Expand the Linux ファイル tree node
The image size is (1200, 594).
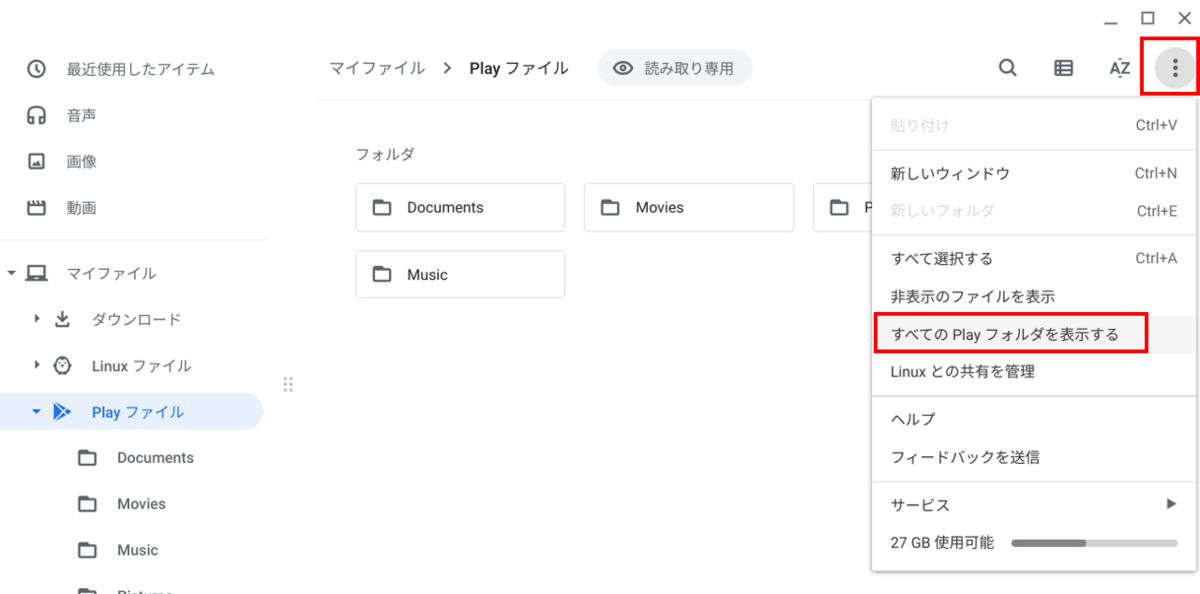tap(37, 365)
